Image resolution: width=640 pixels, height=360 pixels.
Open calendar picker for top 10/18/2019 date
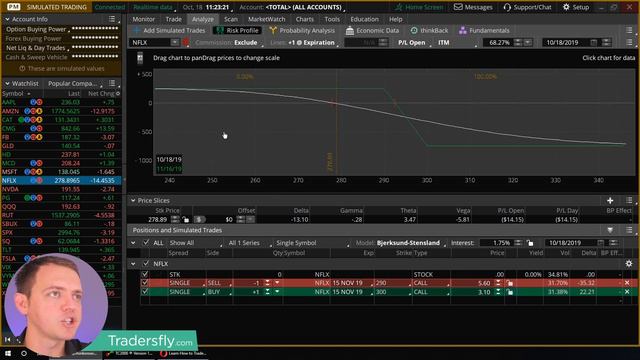pyautogui.click(x=594, y=42)
